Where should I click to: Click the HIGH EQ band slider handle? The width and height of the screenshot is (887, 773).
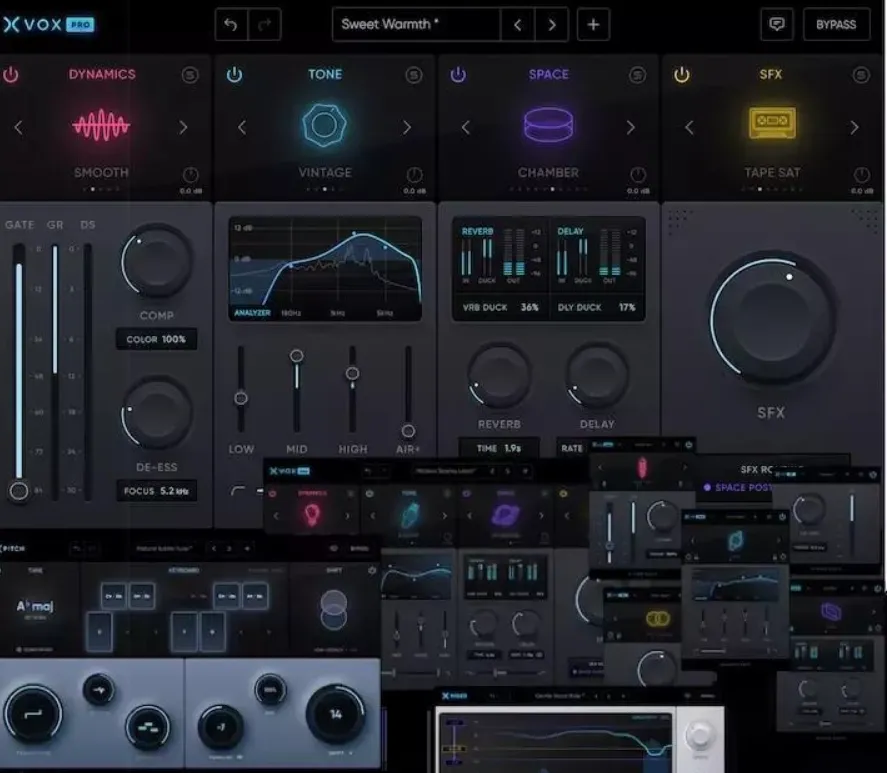(x=352, y=373)
